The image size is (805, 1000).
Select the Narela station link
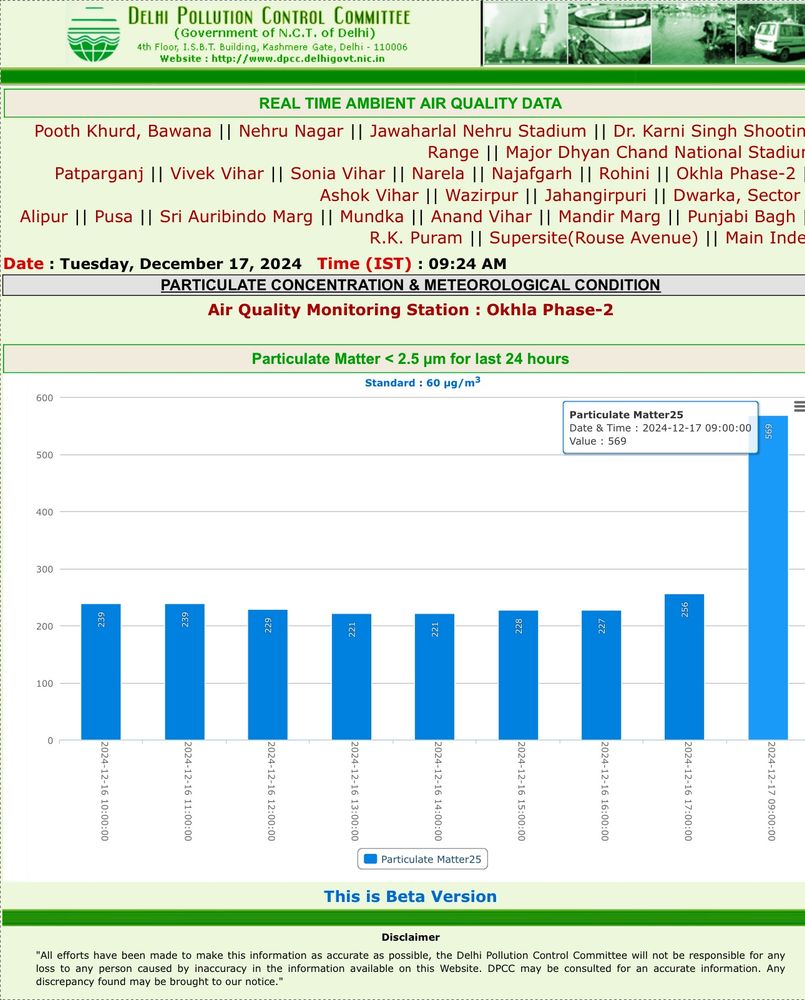tap(438, 173)
